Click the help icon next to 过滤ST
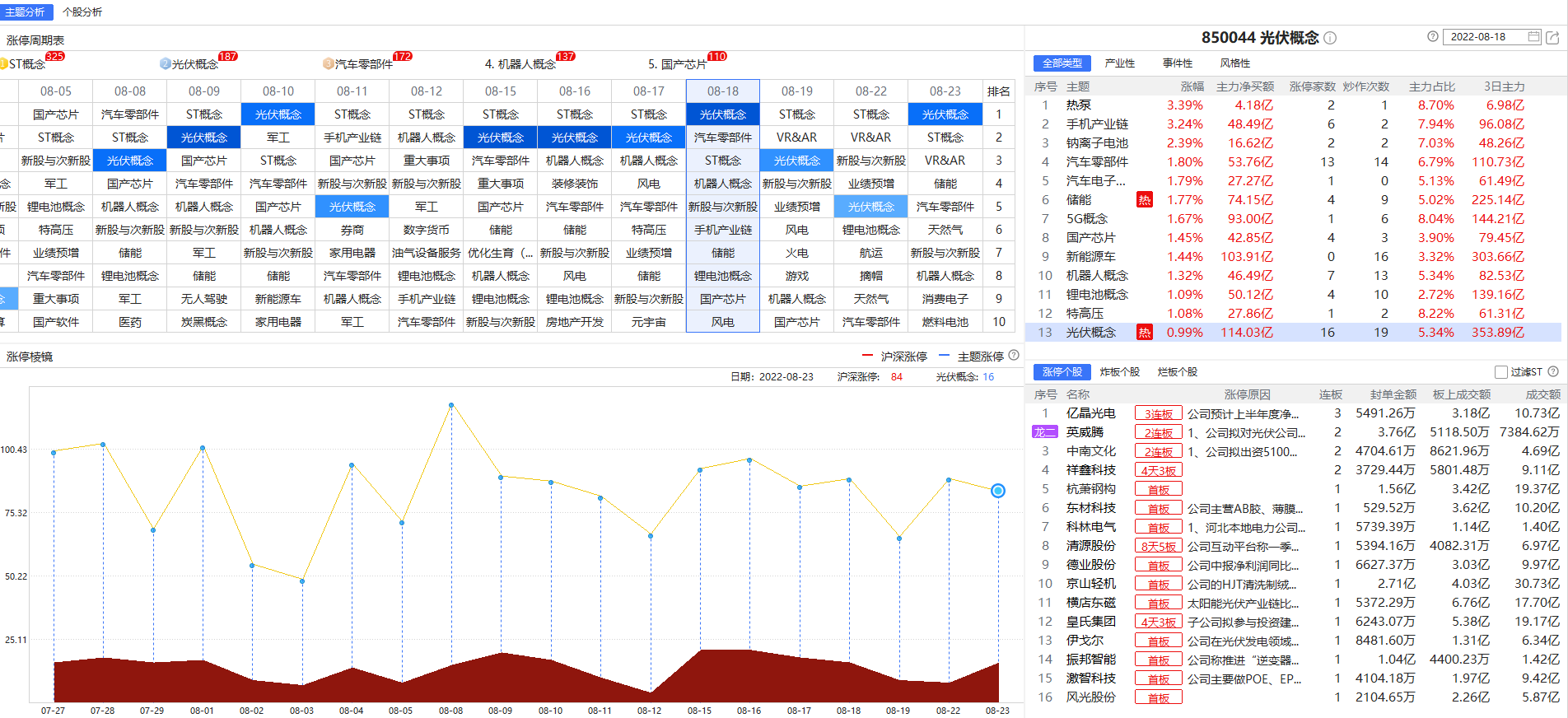The height and width of the screenshot is (718, 1568). tap(1553, 371)
